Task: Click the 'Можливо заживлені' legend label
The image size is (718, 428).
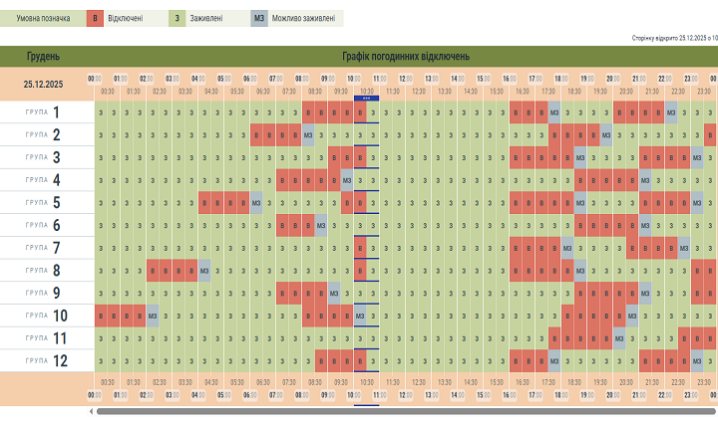Action: click(305, 18)
